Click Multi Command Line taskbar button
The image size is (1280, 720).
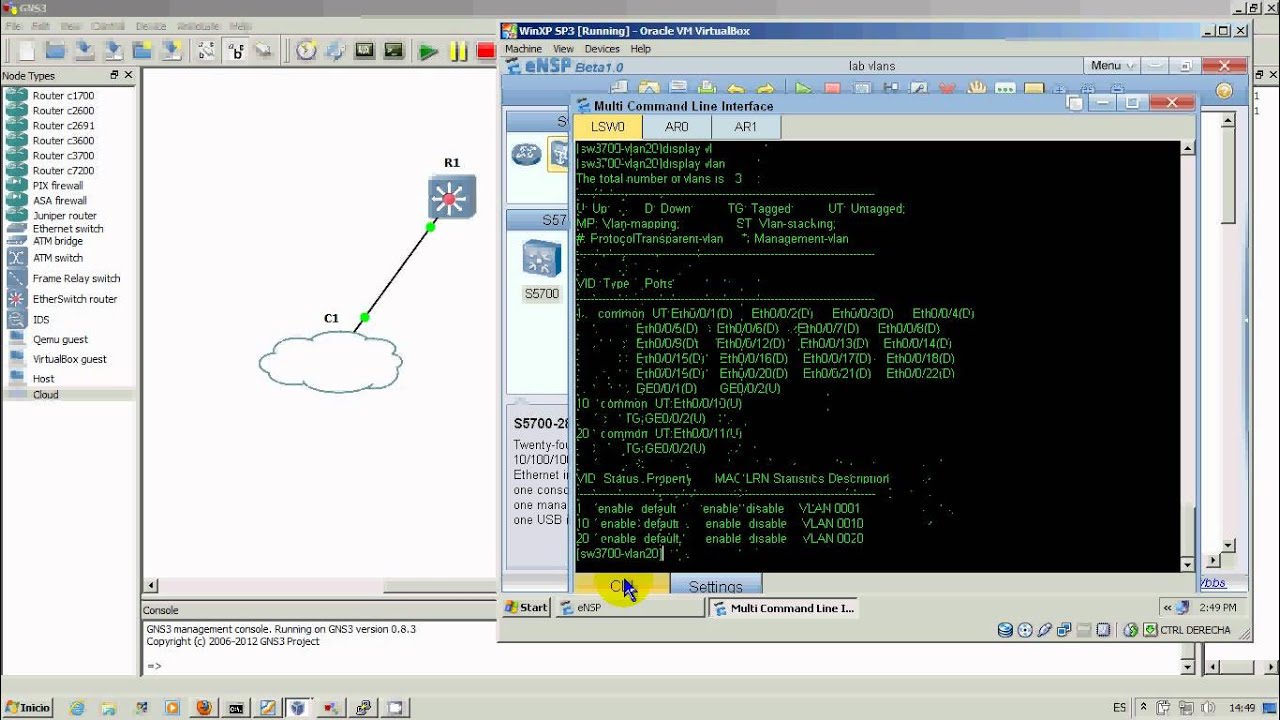[x=782, y=607]
